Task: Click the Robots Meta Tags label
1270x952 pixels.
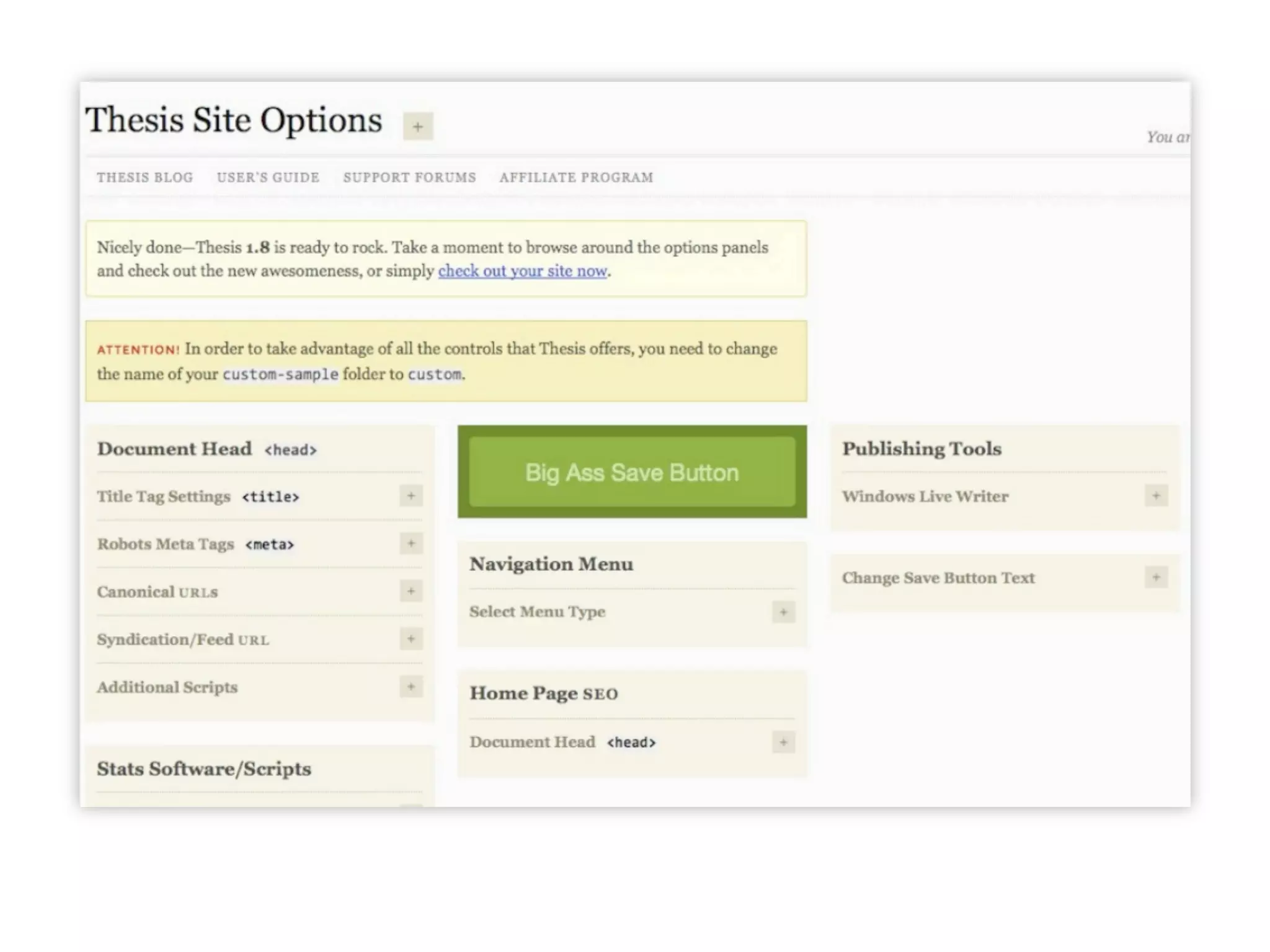Action: click(166, 544)
